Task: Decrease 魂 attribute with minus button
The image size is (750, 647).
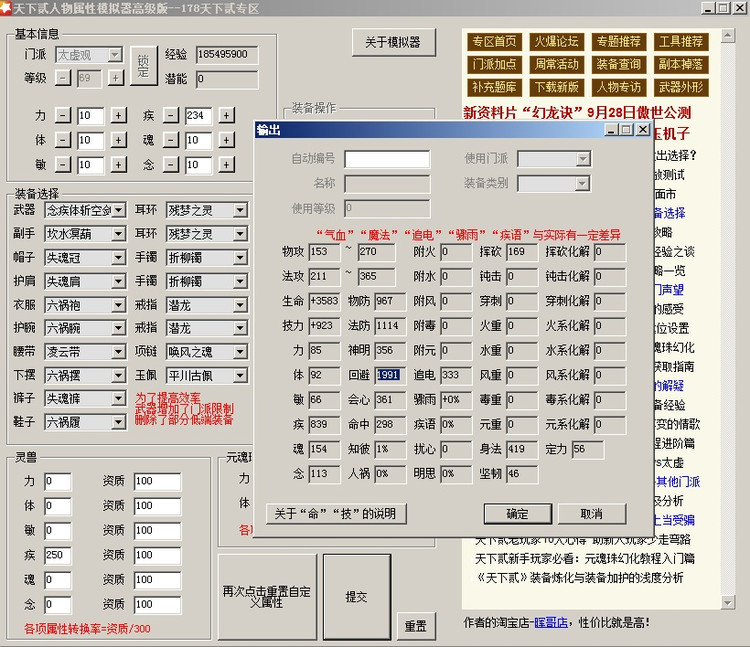Action: click(x=170, y=140)
